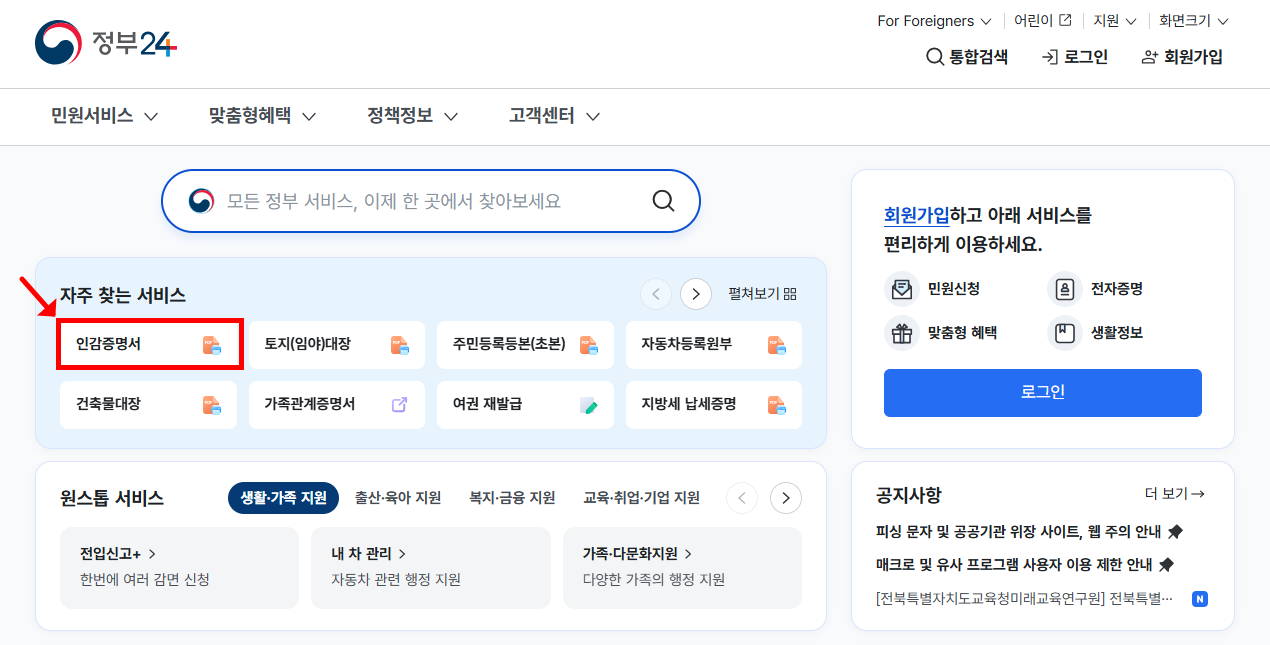
Task: Click the magnifier icon in the search bar
Action: coord(663,201)
